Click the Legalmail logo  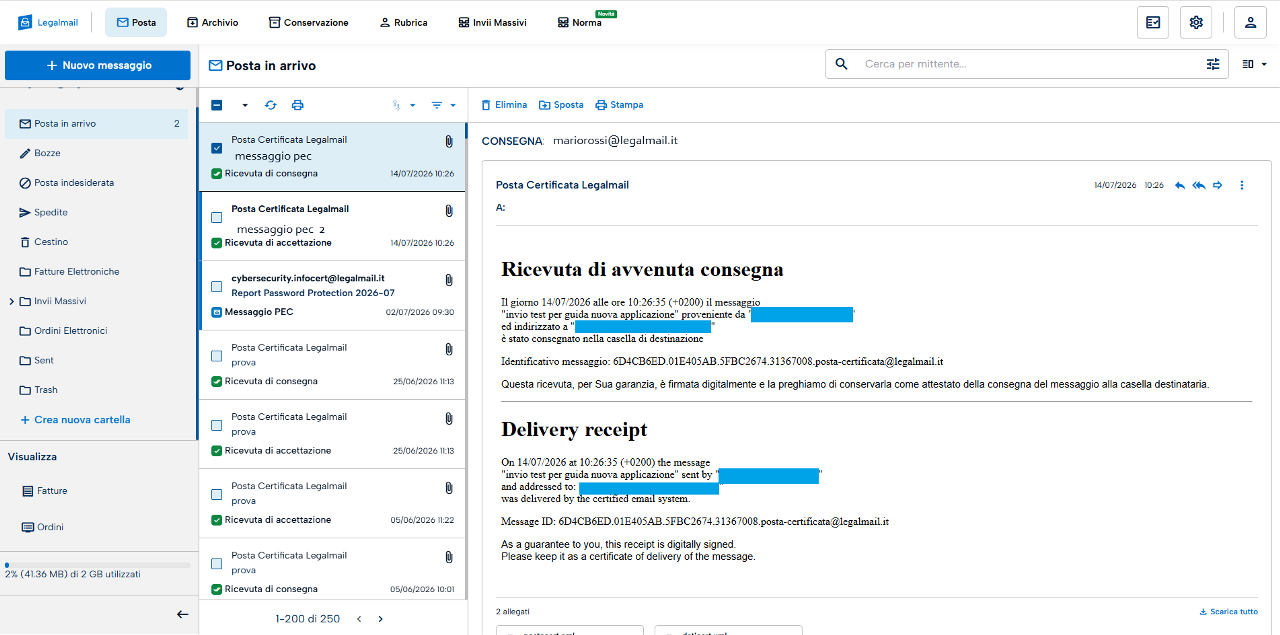click(x=47, y=22)
